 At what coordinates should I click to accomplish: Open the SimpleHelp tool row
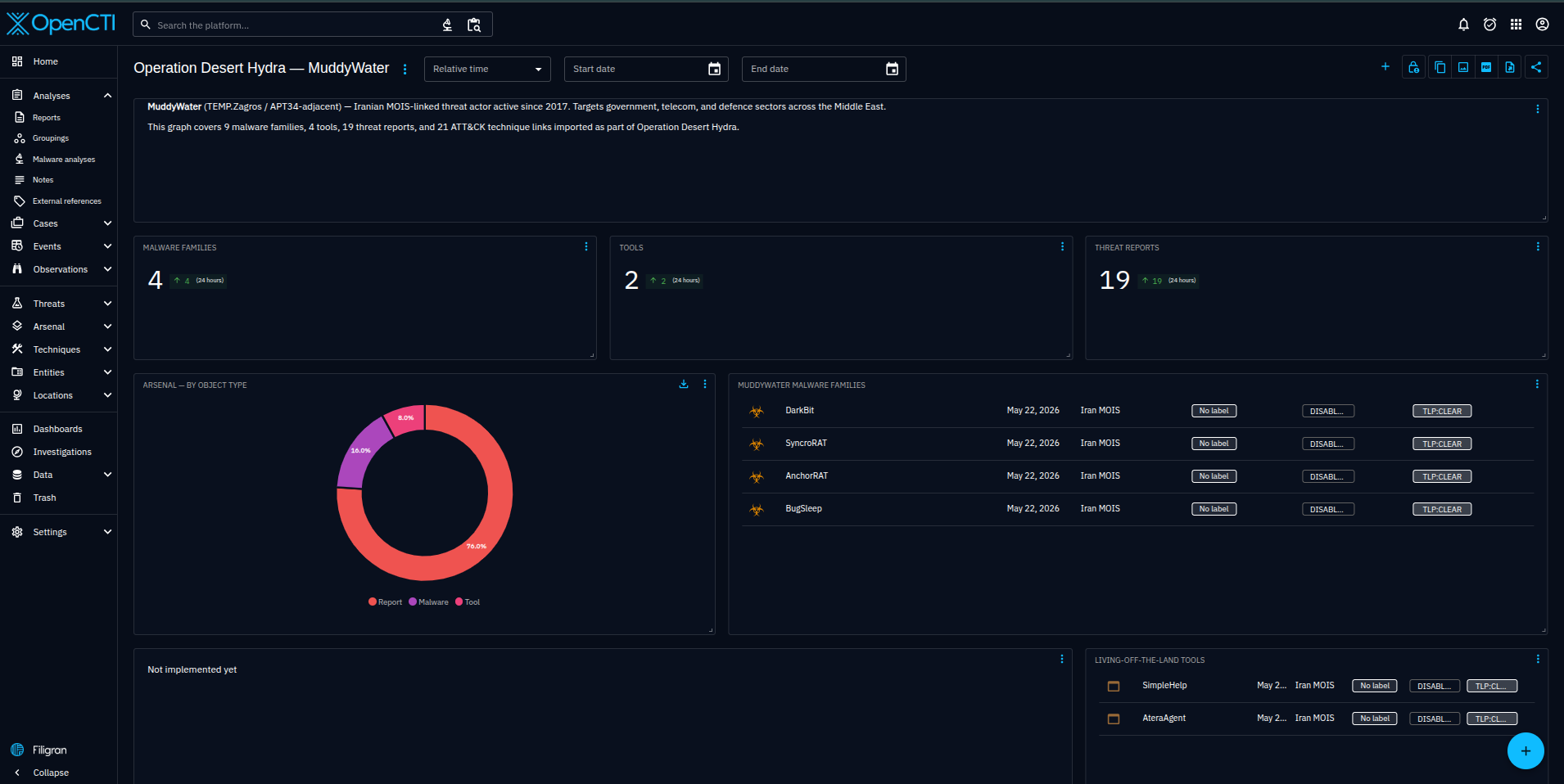[1316, 686]
